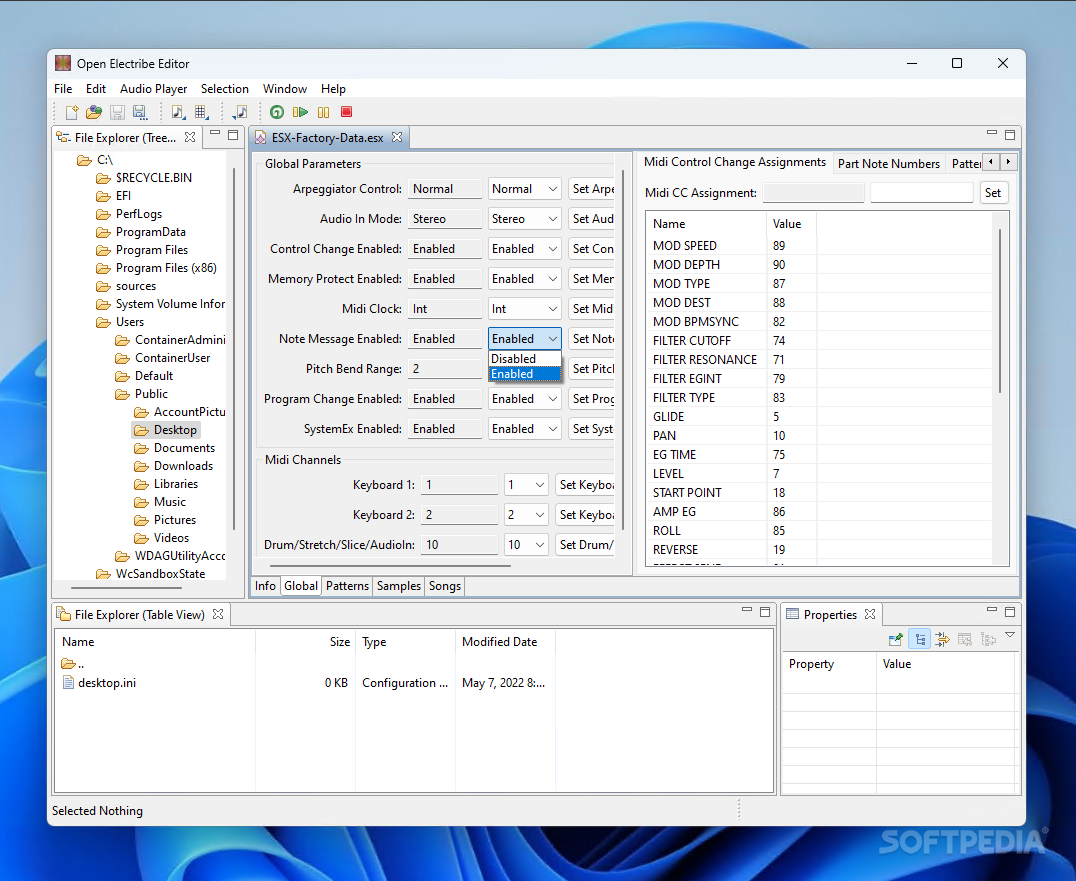The width and height of the screenshot is (1076, 881).
Task: Start audio playback with the play icon
Action: click(300, 112)
